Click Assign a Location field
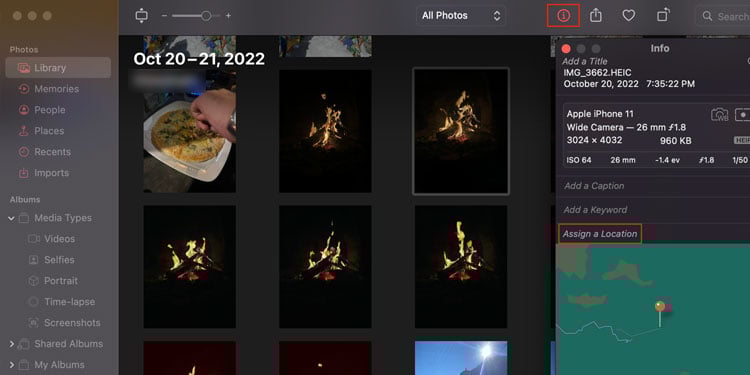750x375 pixels. pyautogui.click(x=600, y=234)
